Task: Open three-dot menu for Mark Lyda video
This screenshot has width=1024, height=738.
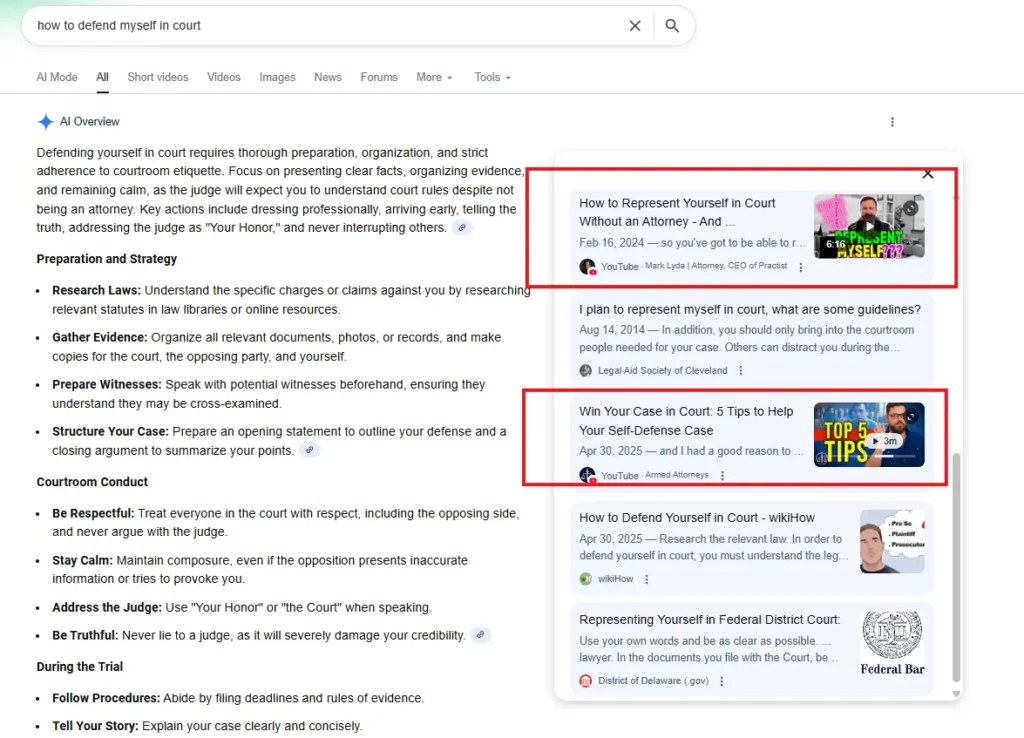Action: (x=801, y=267)
